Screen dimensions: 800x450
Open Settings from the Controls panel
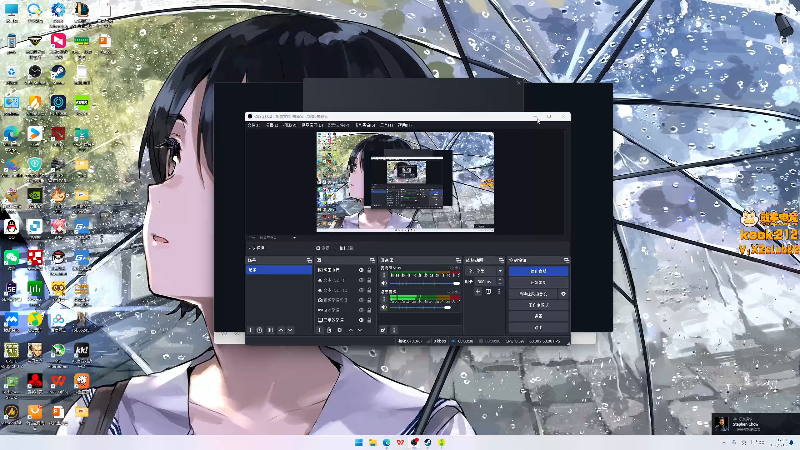[539, 316]
